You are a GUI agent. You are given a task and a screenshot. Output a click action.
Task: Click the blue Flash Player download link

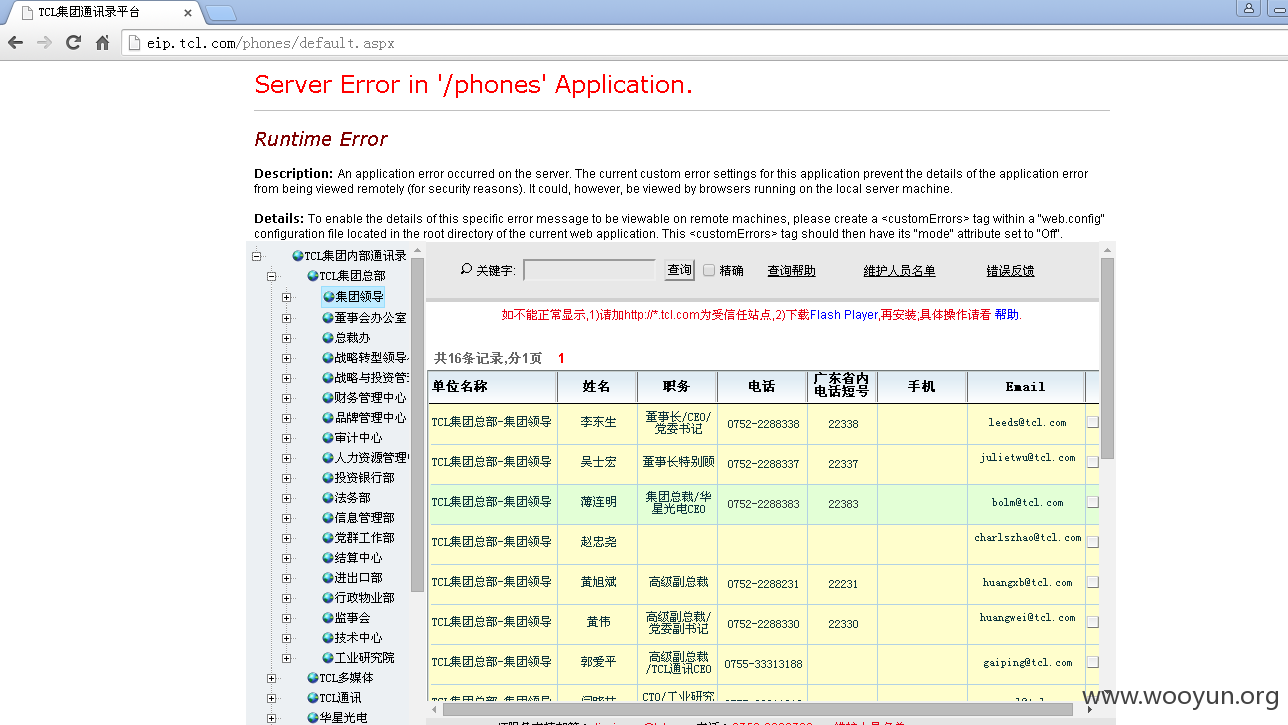click(x=844, y=315)
